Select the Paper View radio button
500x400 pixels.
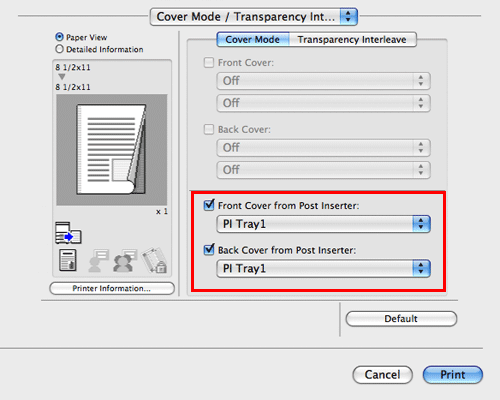pos(59,37)
